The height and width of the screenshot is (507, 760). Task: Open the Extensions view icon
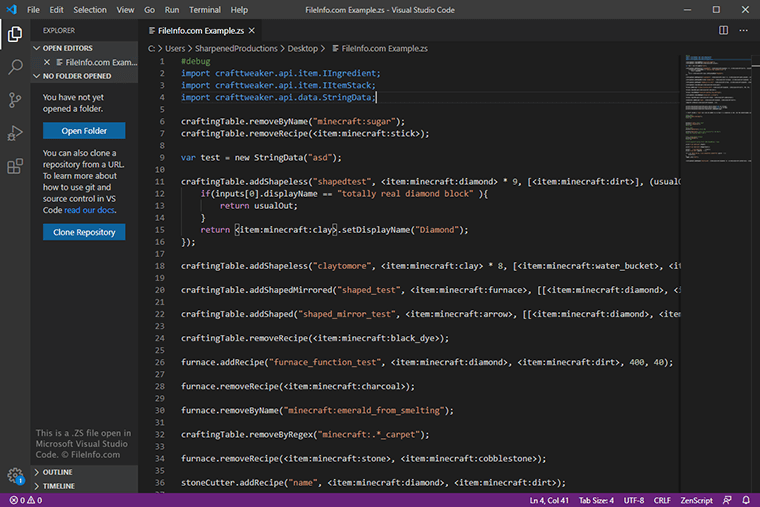[x=15, y=166]
